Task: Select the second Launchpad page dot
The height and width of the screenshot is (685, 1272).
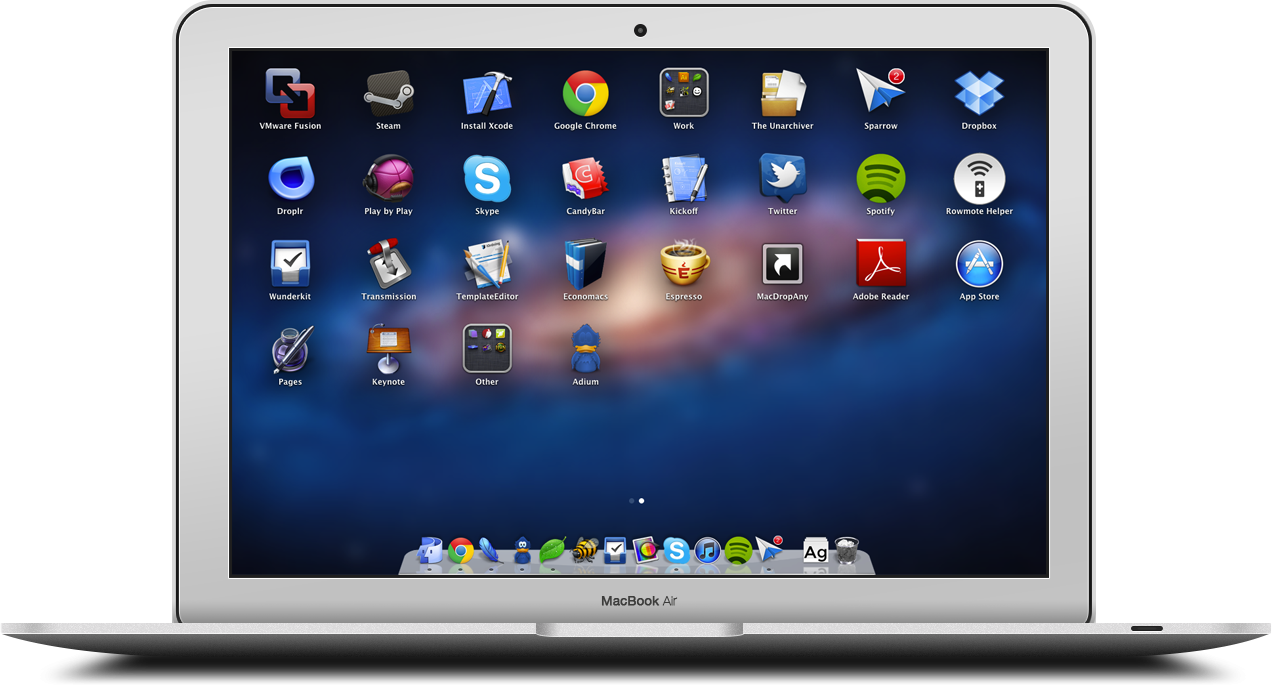Action: pyautogui.click(x=641, y=500)
